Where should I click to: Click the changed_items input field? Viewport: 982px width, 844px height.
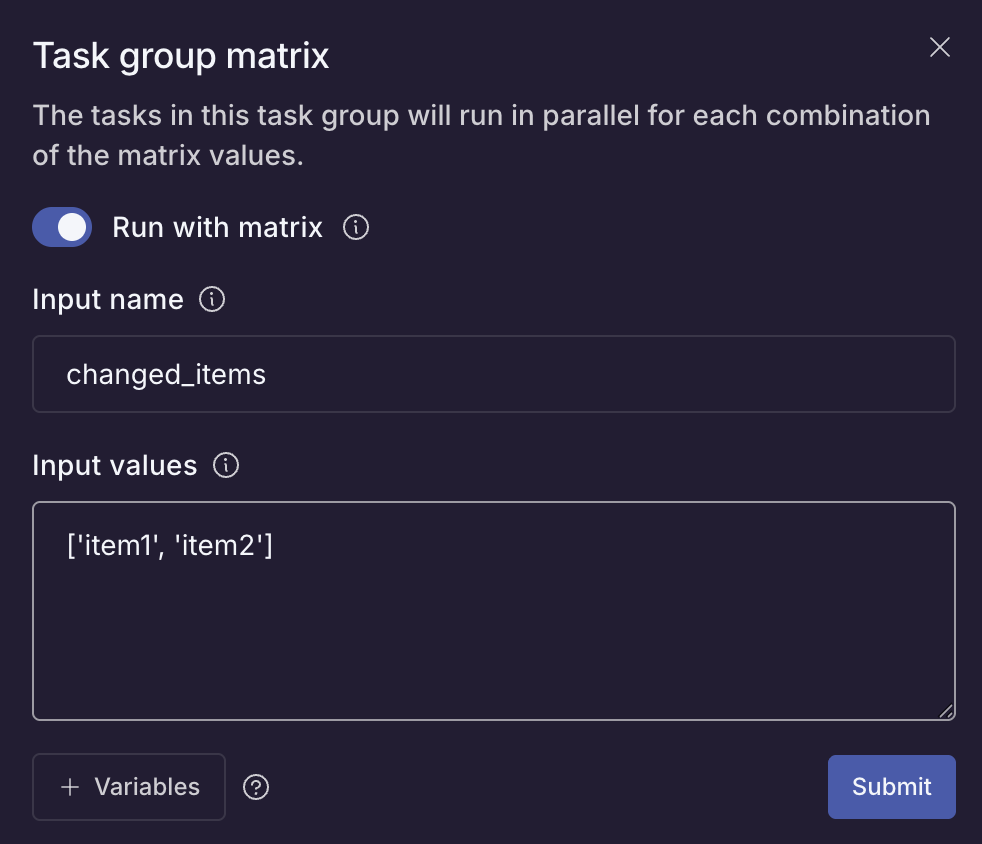493,373
